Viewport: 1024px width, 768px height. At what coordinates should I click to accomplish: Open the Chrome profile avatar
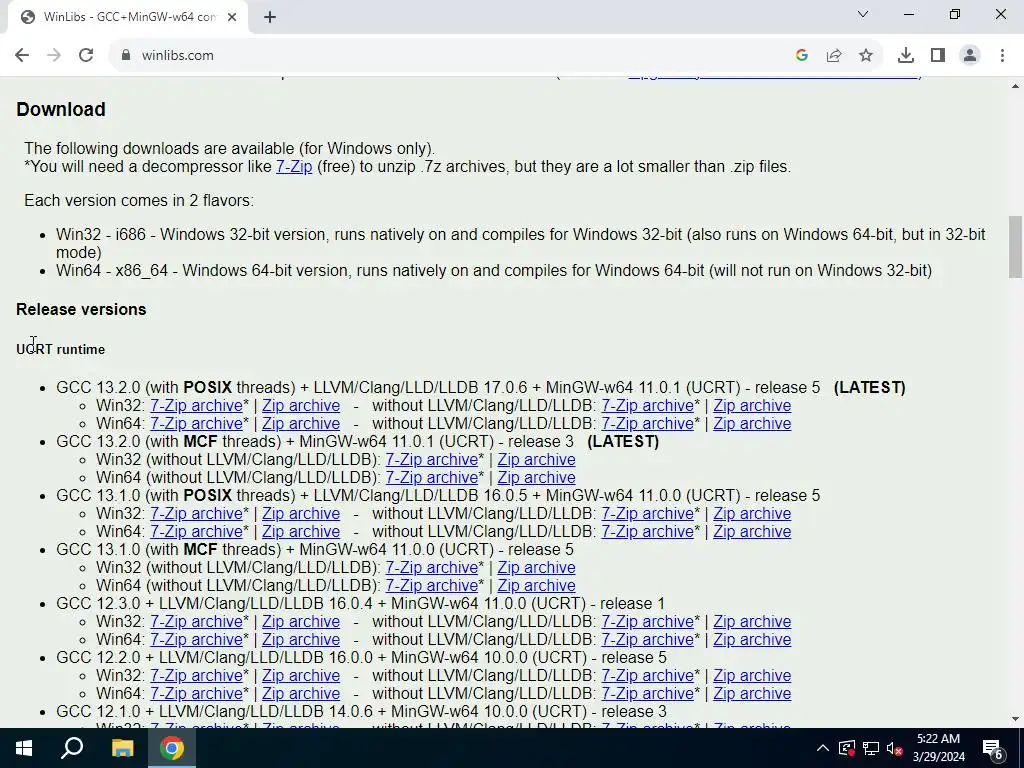(970, 56)
